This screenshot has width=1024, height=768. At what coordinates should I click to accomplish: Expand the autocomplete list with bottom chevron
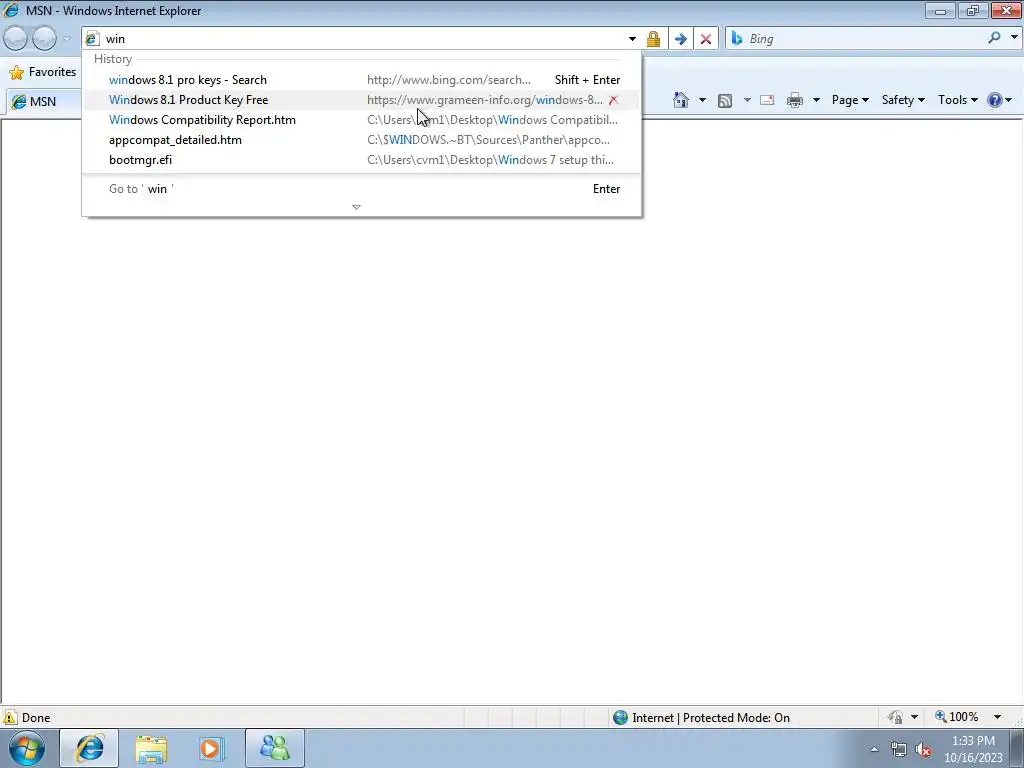tap(357, 207)
